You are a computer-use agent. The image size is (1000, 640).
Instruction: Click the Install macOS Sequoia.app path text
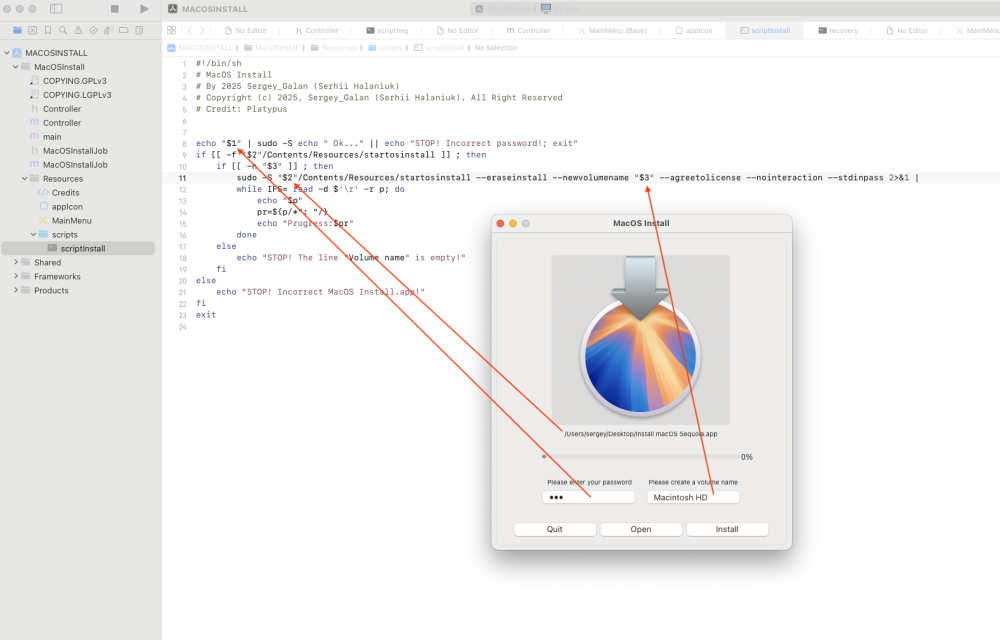point(641,434)
